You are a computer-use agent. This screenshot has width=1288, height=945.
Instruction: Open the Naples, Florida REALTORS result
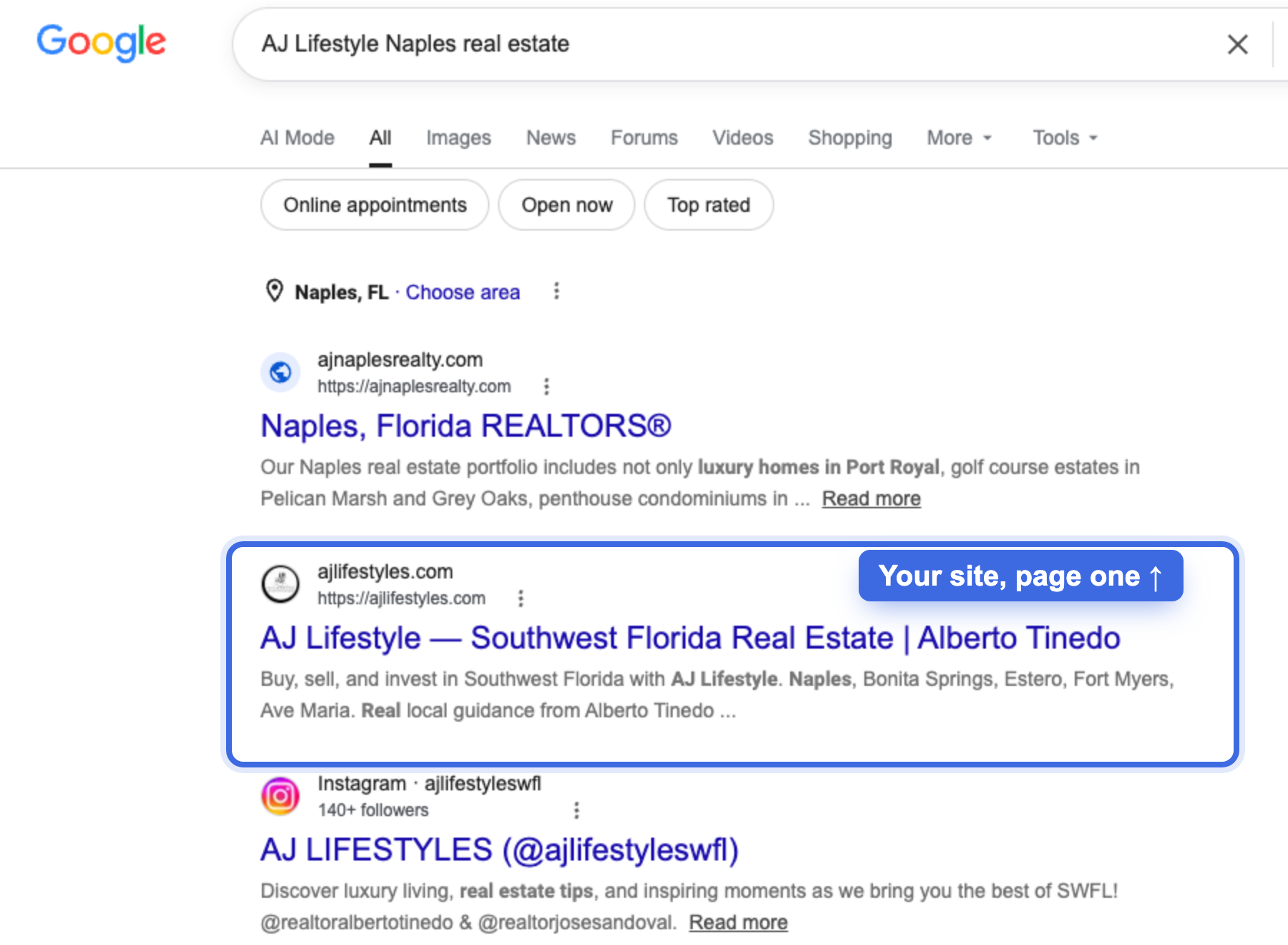[466, 426]
